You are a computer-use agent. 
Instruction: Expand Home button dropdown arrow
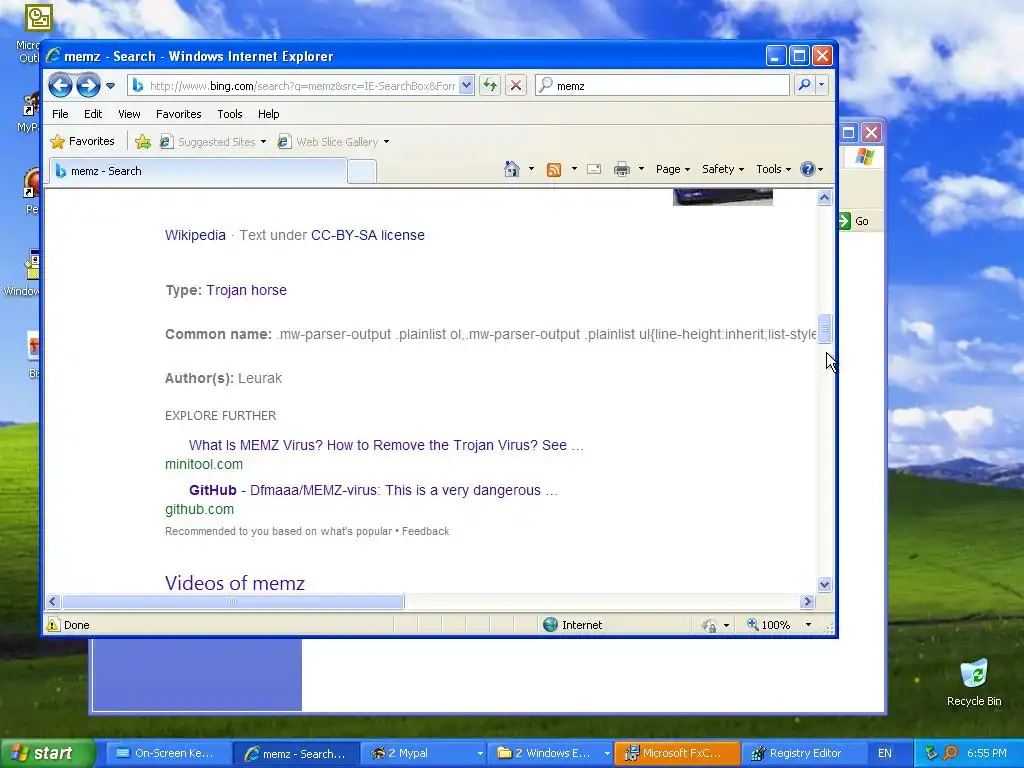point(531,169)
